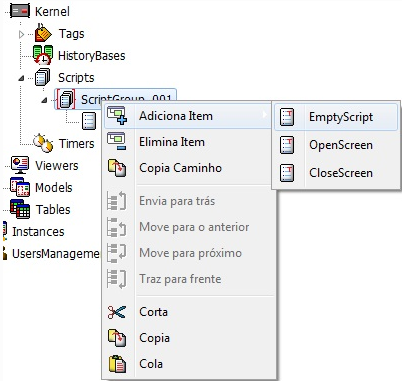Expand the Tags tree node
402x381 pixels.
[x=22, y=34]
